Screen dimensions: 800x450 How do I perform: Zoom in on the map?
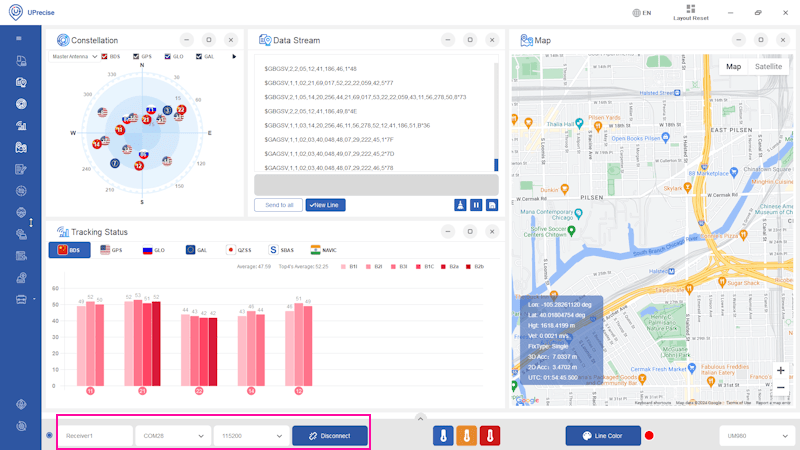point(780,371)
